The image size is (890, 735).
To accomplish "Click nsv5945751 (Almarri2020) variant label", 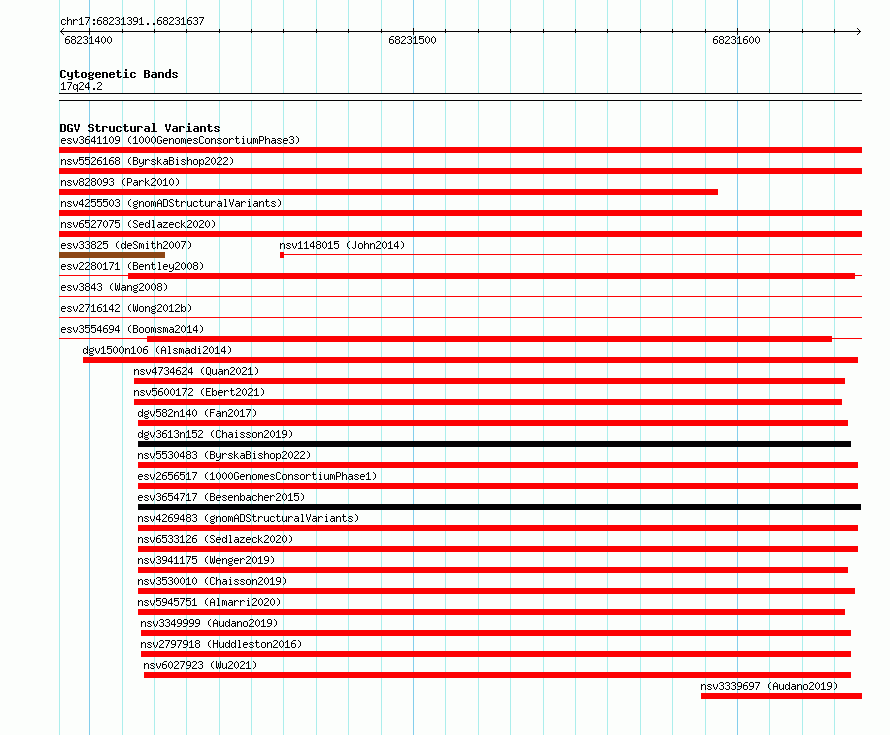I will (209, 602).
